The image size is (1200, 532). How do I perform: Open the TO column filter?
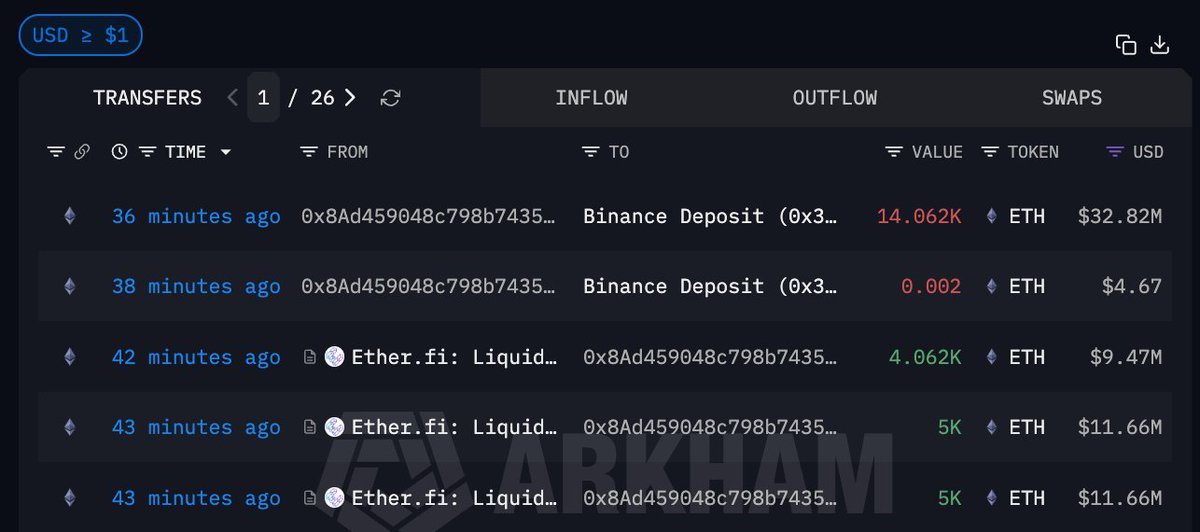pos(591,152)
